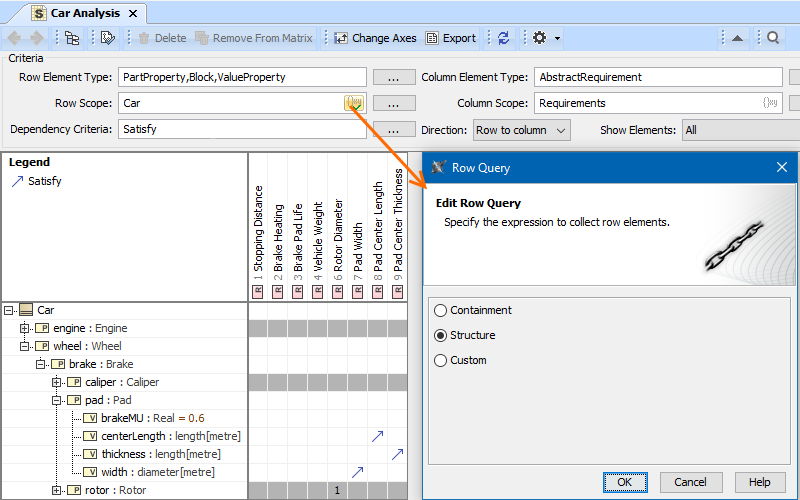This screenshot has width=800, height=500.
Task: Click OK in Row Query dialog
Action: coord(625,482)
